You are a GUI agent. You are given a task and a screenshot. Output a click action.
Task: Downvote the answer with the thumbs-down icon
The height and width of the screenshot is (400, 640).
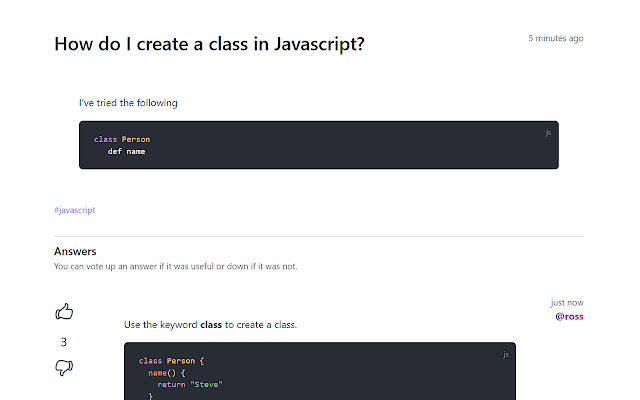tap(65, 369)
